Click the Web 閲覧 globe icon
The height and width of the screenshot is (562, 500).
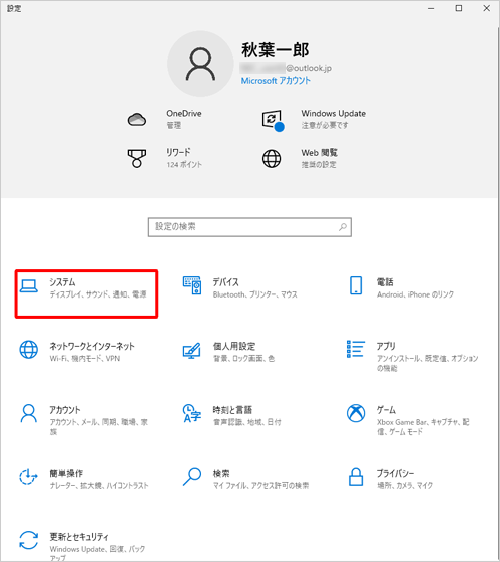pos(272,159)
